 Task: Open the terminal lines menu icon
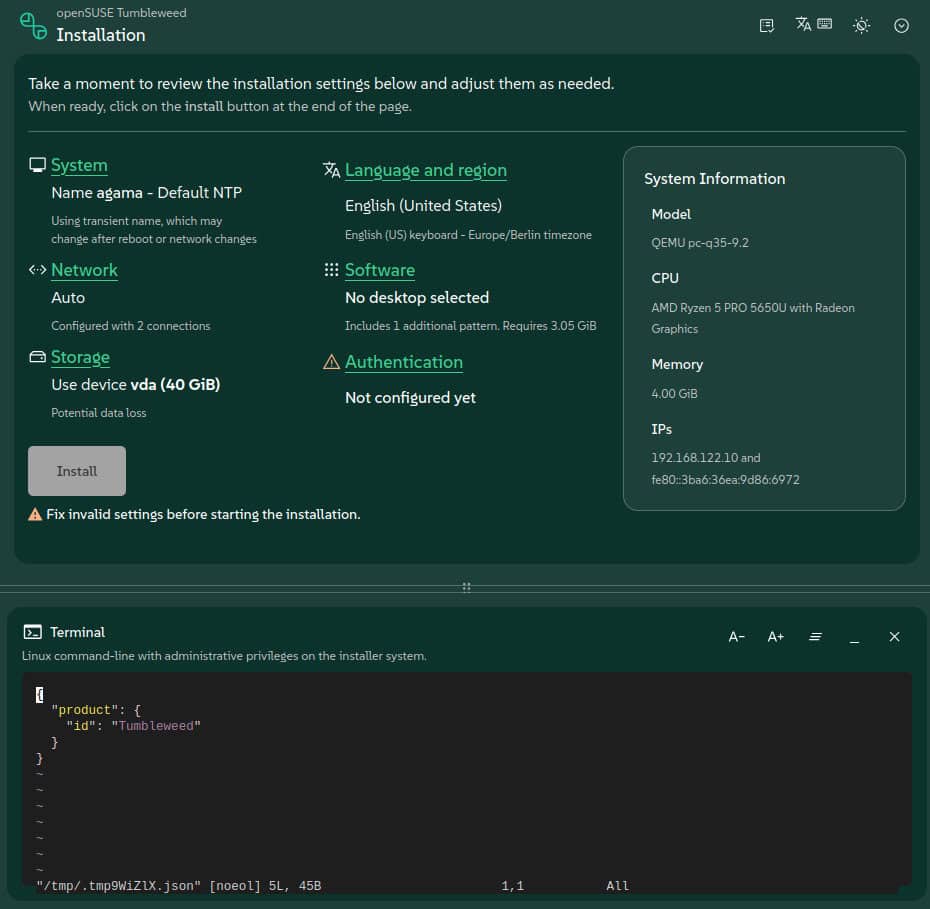[x=816, y=637]
